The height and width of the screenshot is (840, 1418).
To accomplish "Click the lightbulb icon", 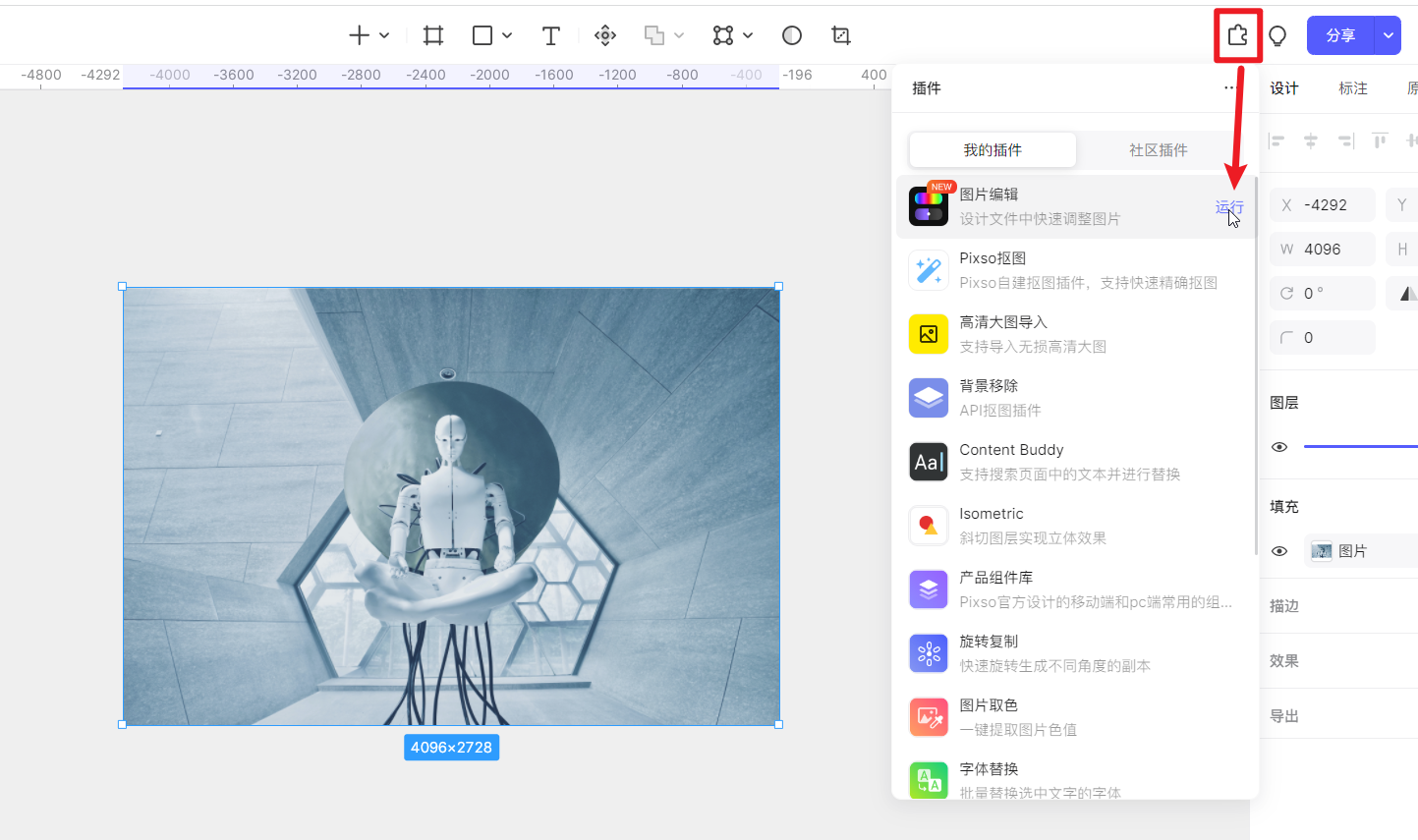I will [1277, 35].
